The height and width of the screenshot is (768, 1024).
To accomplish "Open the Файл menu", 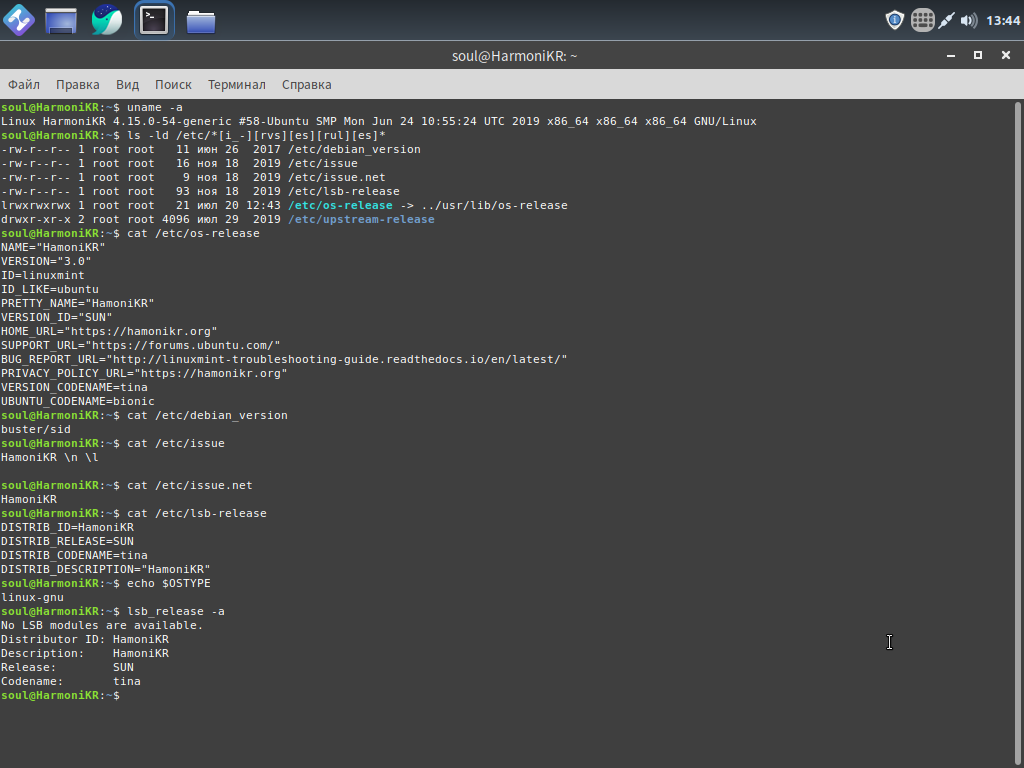I will 24,85.
